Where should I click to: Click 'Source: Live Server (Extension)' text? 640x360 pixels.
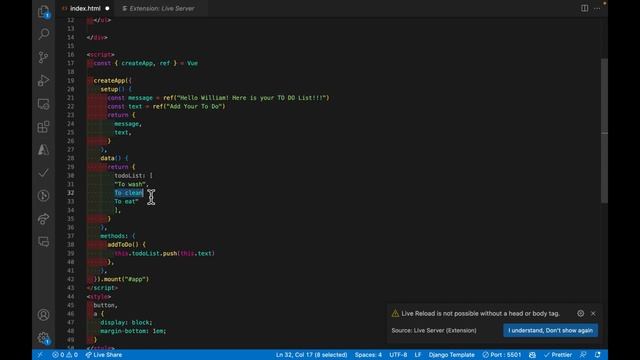click(434, 330)
